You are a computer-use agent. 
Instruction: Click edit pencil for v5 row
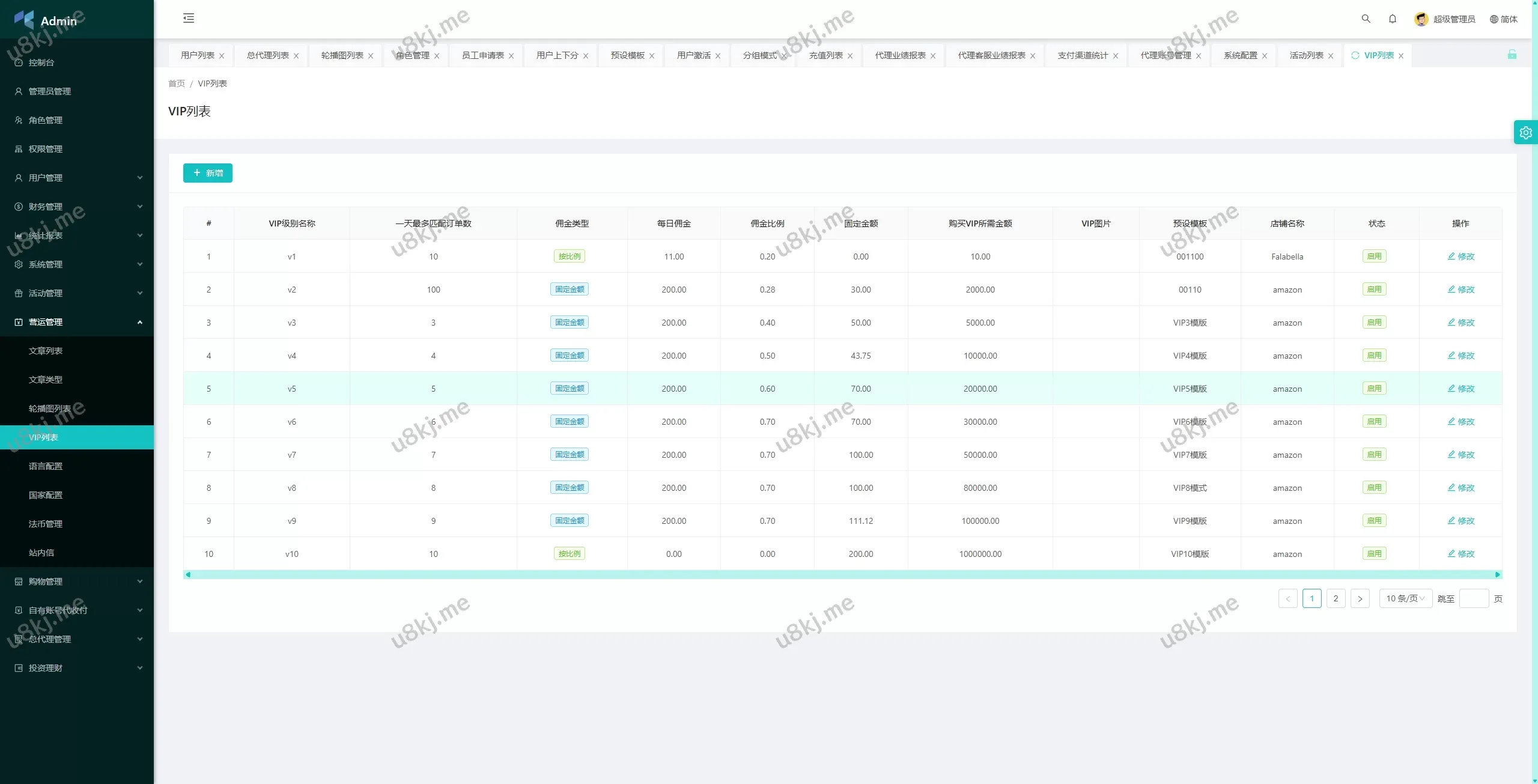1460,389
